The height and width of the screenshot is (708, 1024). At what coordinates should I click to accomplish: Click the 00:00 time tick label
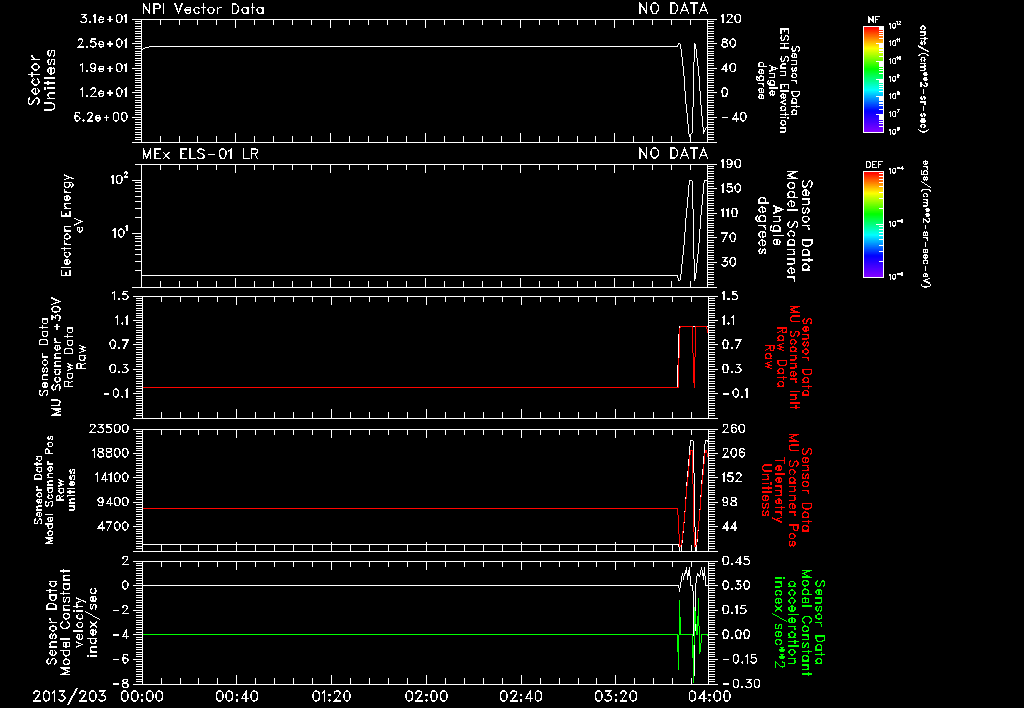pyautogui.click(x=141, y=696)
